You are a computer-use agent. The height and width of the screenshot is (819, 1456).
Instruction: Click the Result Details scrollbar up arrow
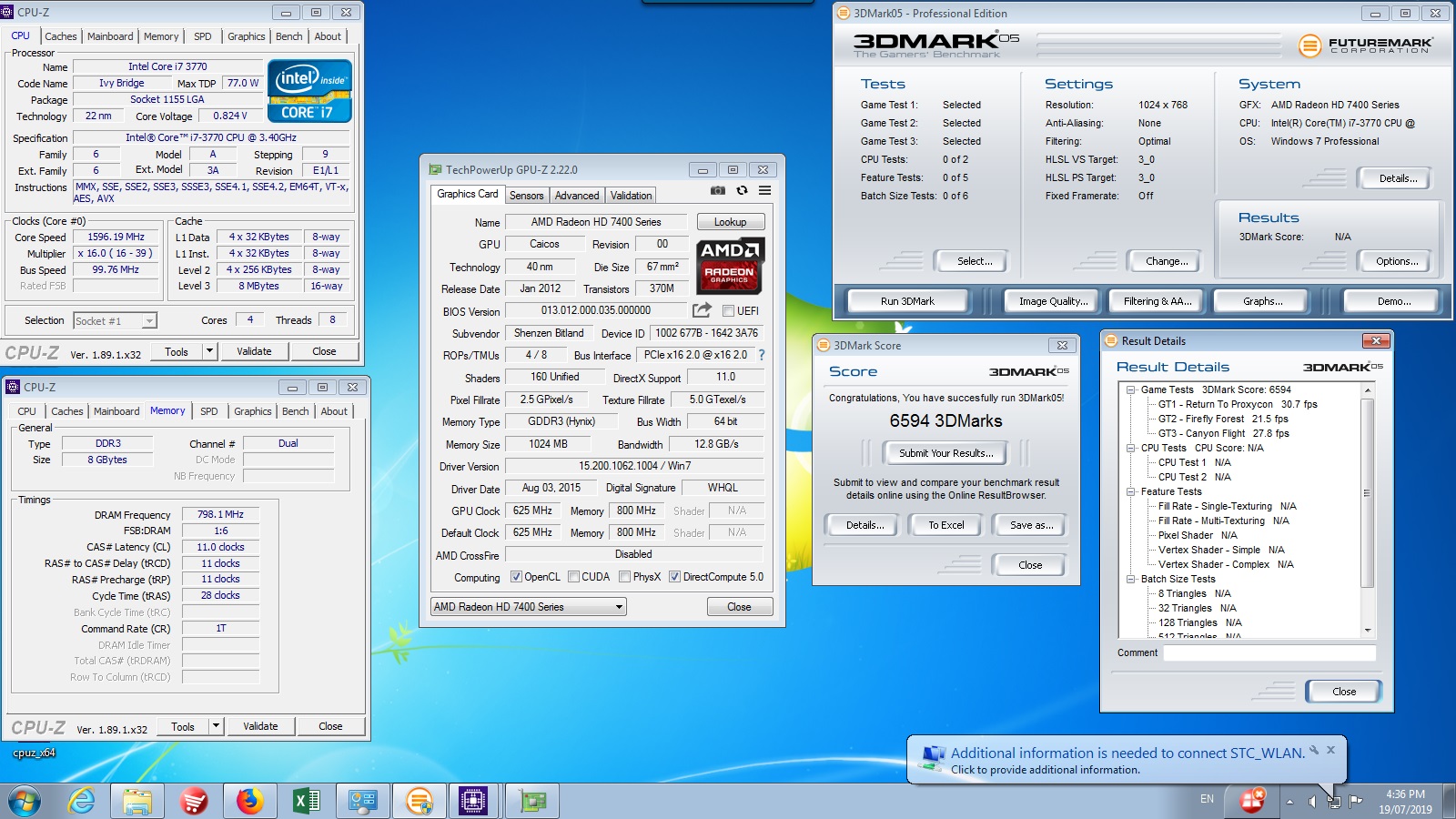click(1367, 389)
